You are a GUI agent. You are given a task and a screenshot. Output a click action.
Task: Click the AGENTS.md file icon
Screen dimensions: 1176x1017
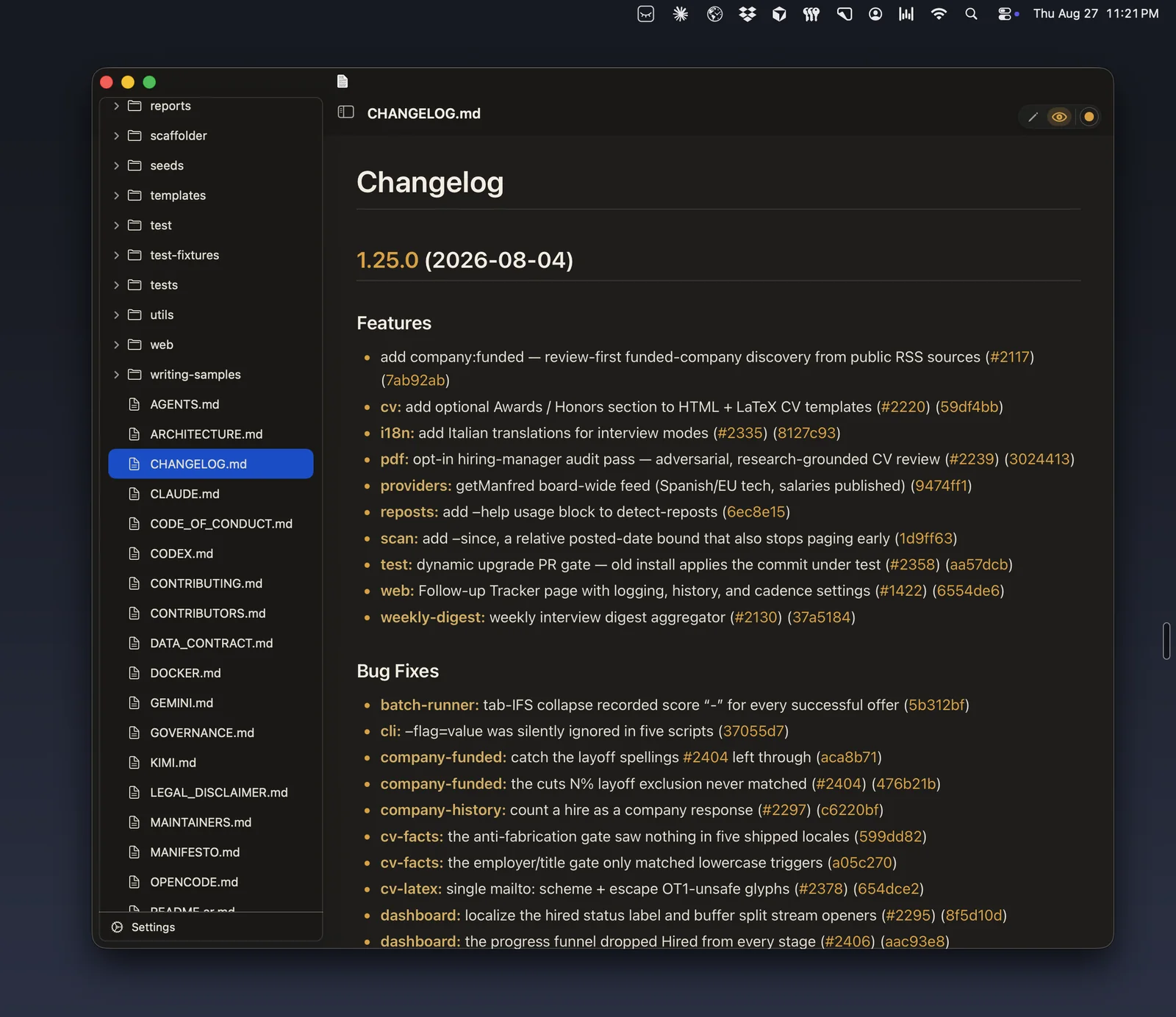(135, 404)
